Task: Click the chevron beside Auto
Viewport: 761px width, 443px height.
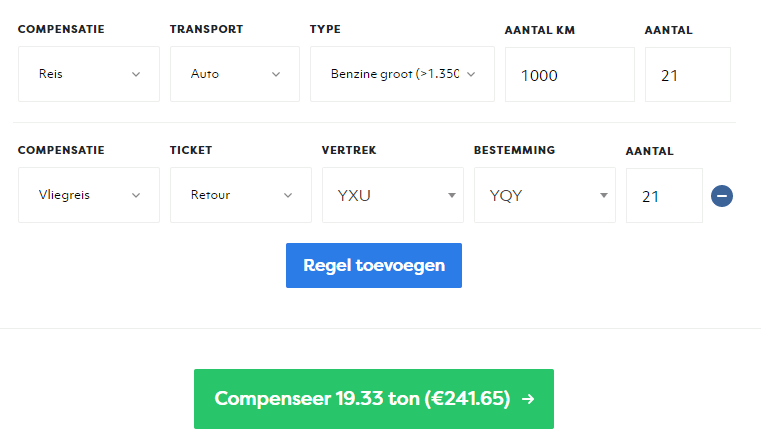Action: [x=276, y=74]
